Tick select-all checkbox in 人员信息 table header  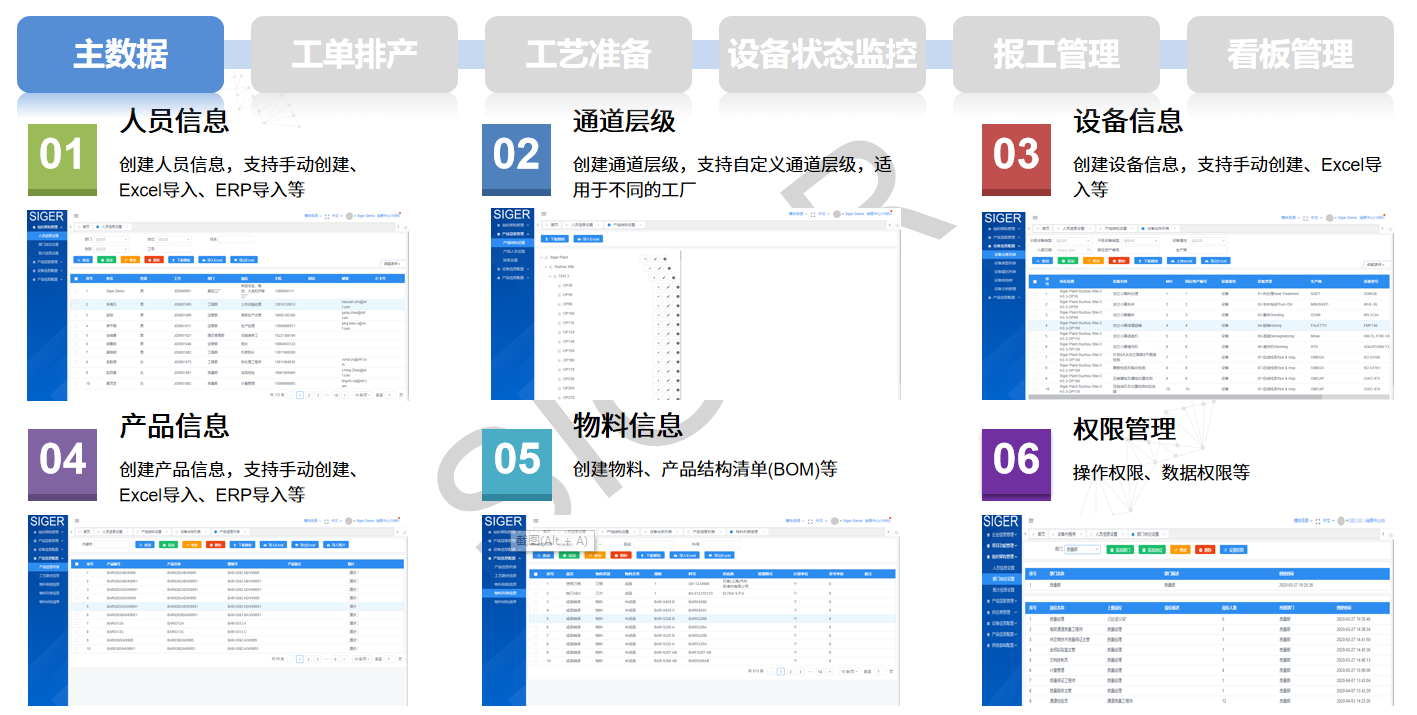click(76, 279)
